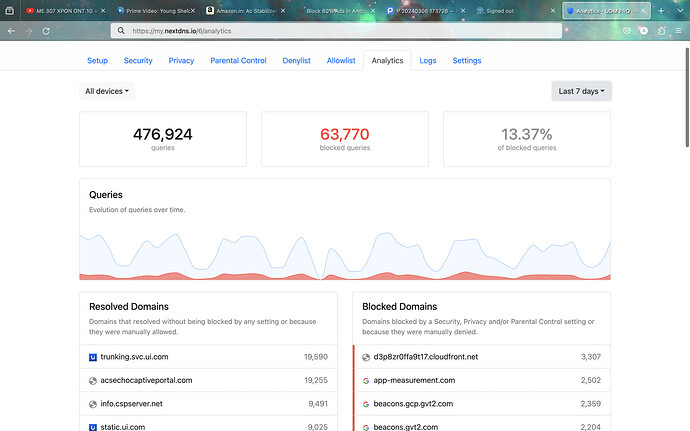Image resolution: width=690 pixels, height=431 pixels.
Task: Open the Denylist section
Action: [296, 60]
